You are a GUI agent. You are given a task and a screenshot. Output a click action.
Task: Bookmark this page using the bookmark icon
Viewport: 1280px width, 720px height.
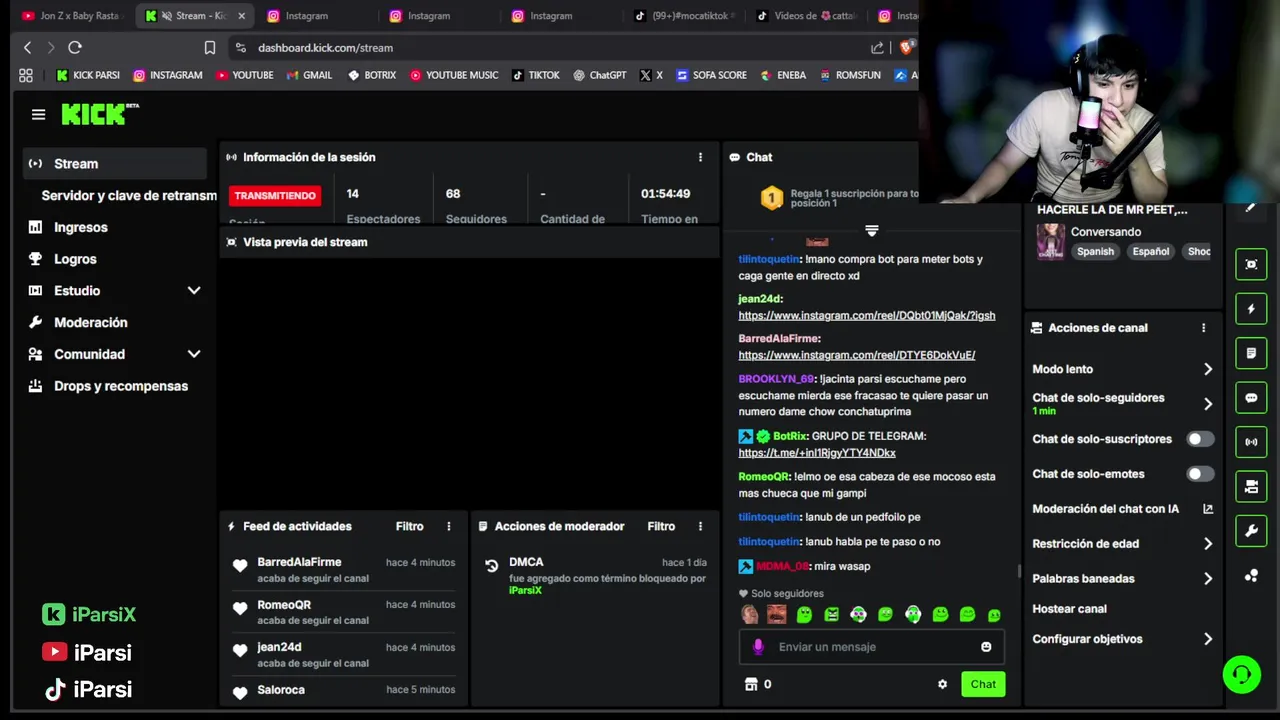[x=210, y=47]
